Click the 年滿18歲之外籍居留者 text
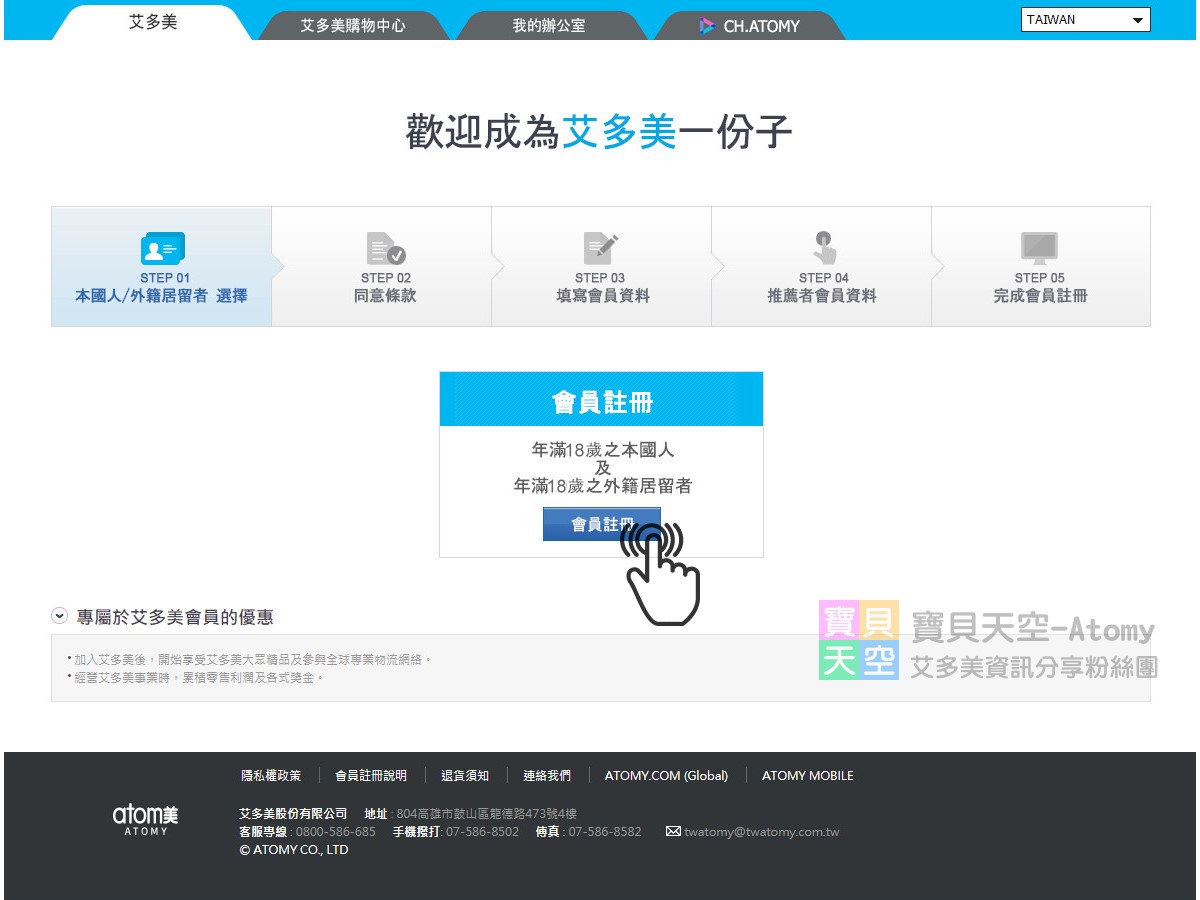This screenshot has height=900, width=1200. pos(603,486)
